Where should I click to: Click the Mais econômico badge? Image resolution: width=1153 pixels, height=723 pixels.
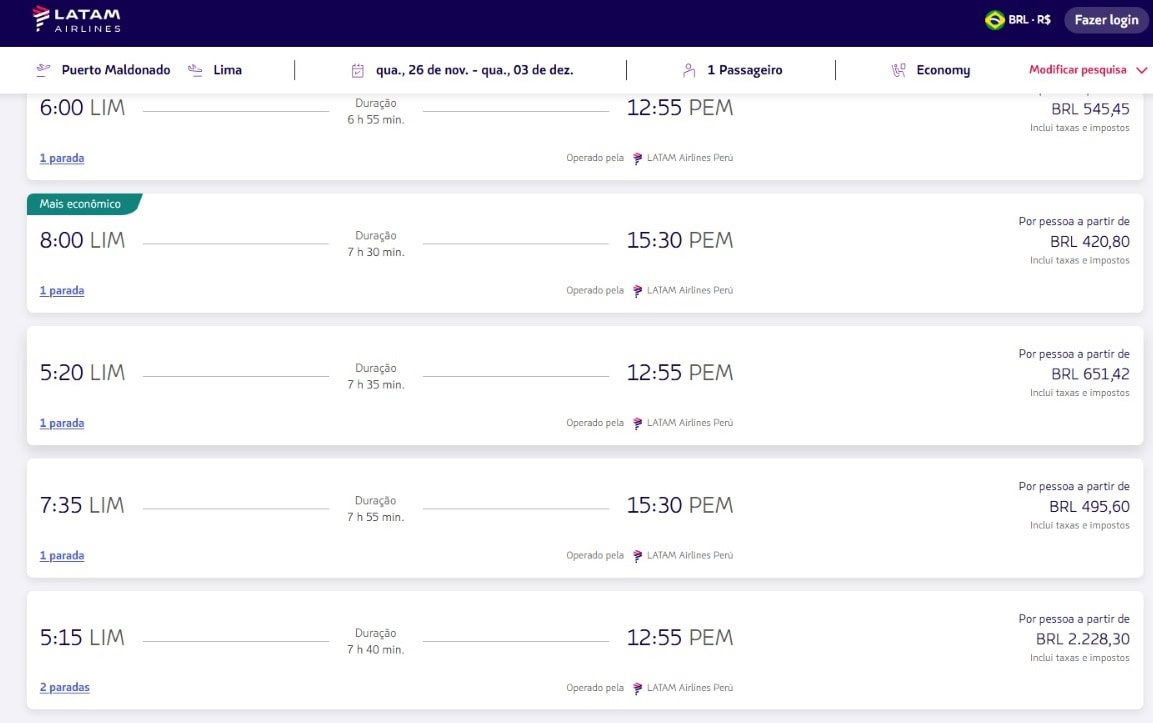point(80,203)
